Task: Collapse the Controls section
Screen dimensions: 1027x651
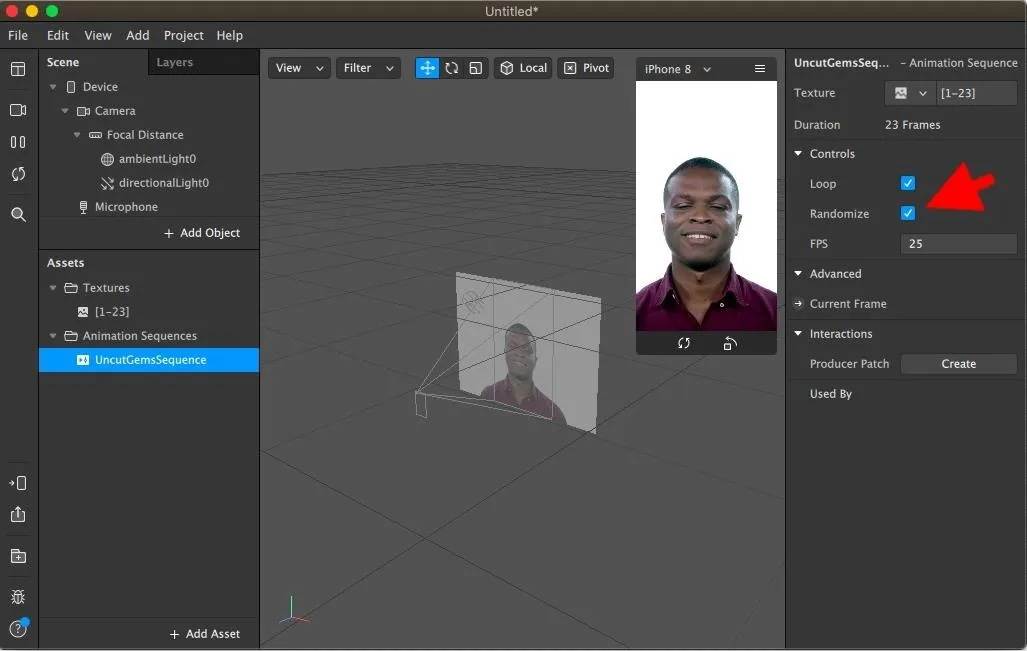Action: click(798, 153)
